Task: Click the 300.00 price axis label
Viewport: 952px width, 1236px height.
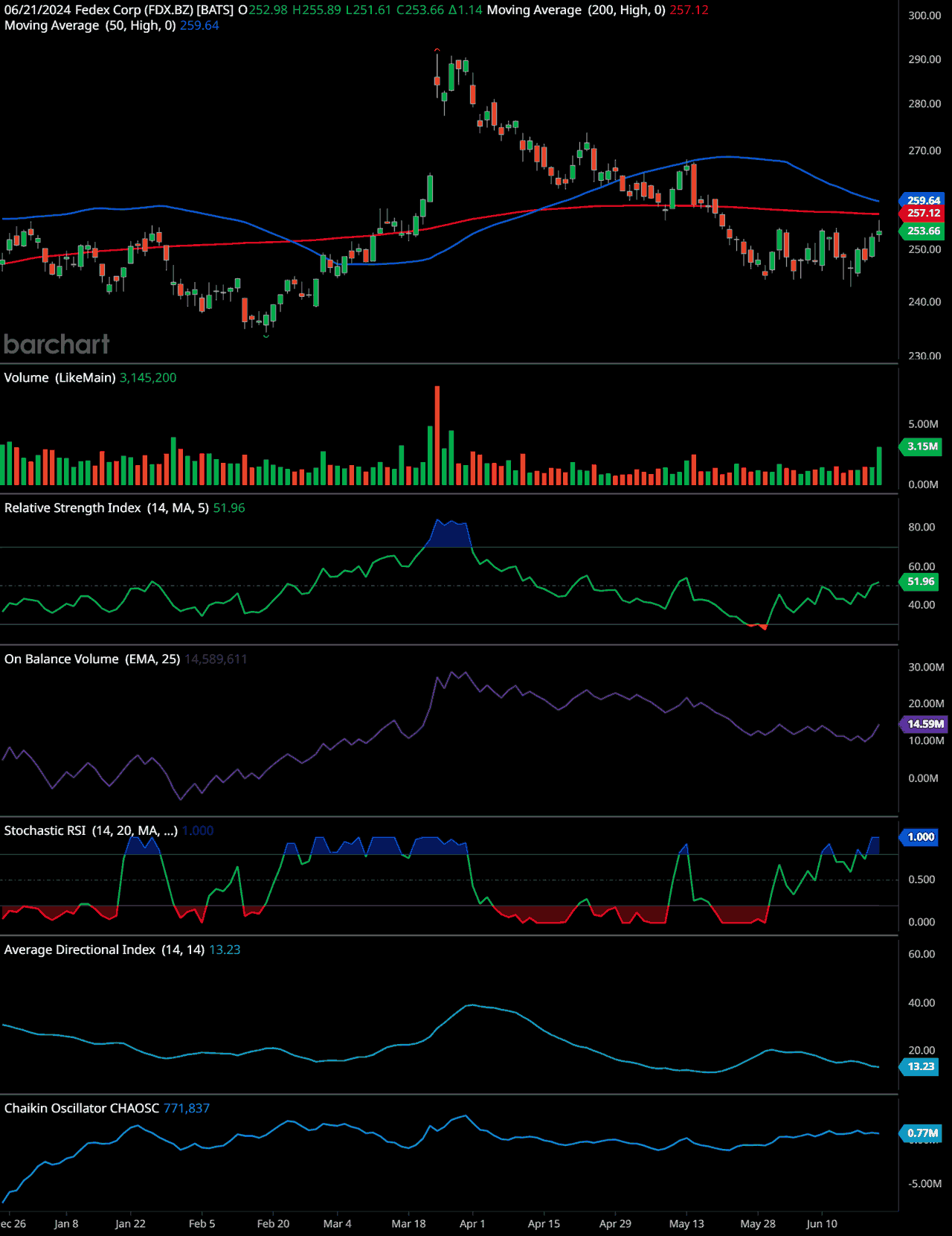Action: point(924,16)
